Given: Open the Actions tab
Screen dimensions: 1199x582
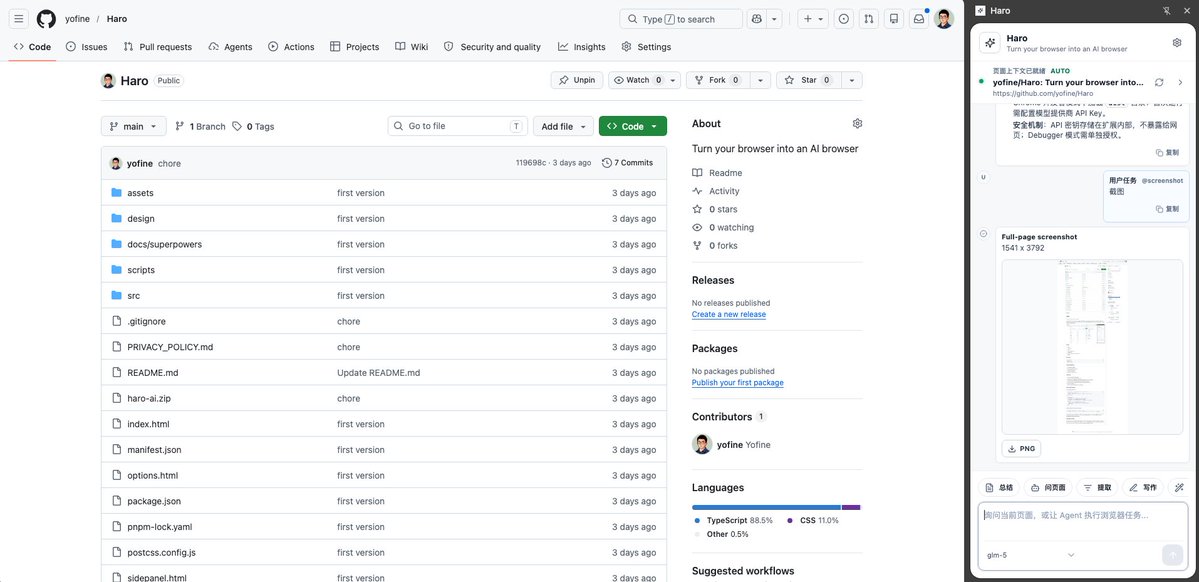Looking at the screenshot, I should click(x=291, y=47).
